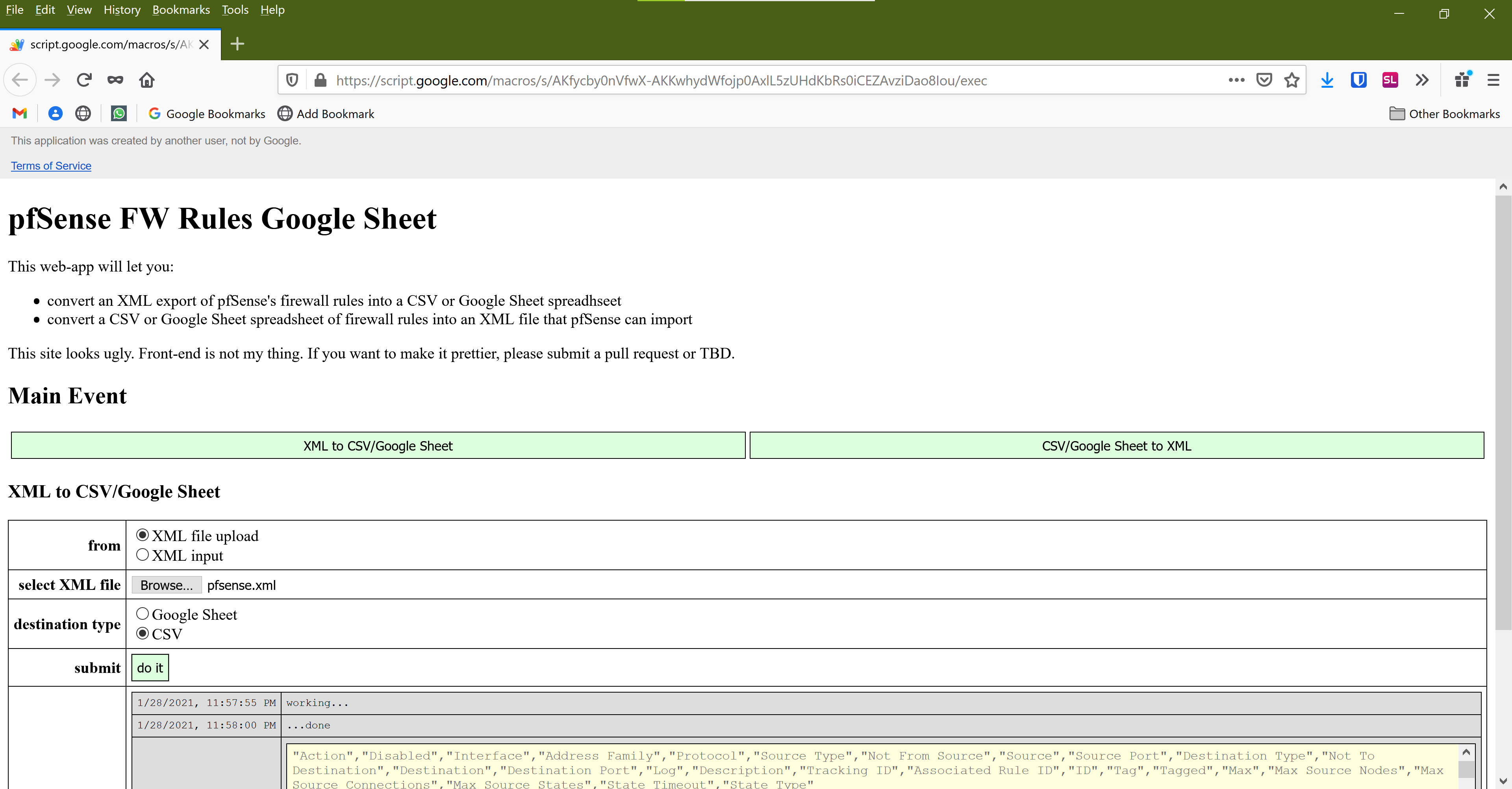Image resolution: width=1512 pixels, height=789 pixels.
Task: Click the selected file name pfsense.xml
Action: click(x=241, y=585)
